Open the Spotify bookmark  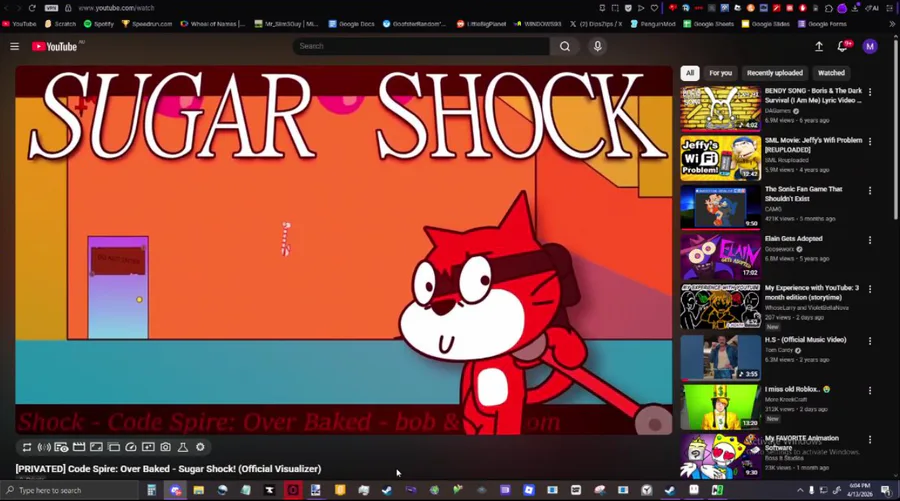(x=99, y=24)
